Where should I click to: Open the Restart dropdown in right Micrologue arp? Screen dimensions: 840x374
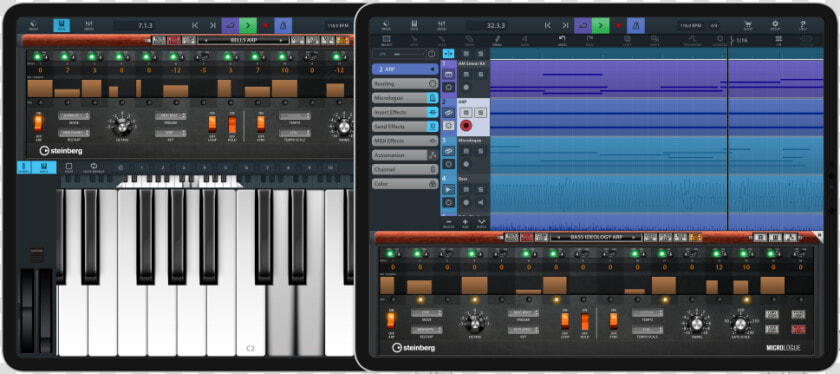click(426, 330)
